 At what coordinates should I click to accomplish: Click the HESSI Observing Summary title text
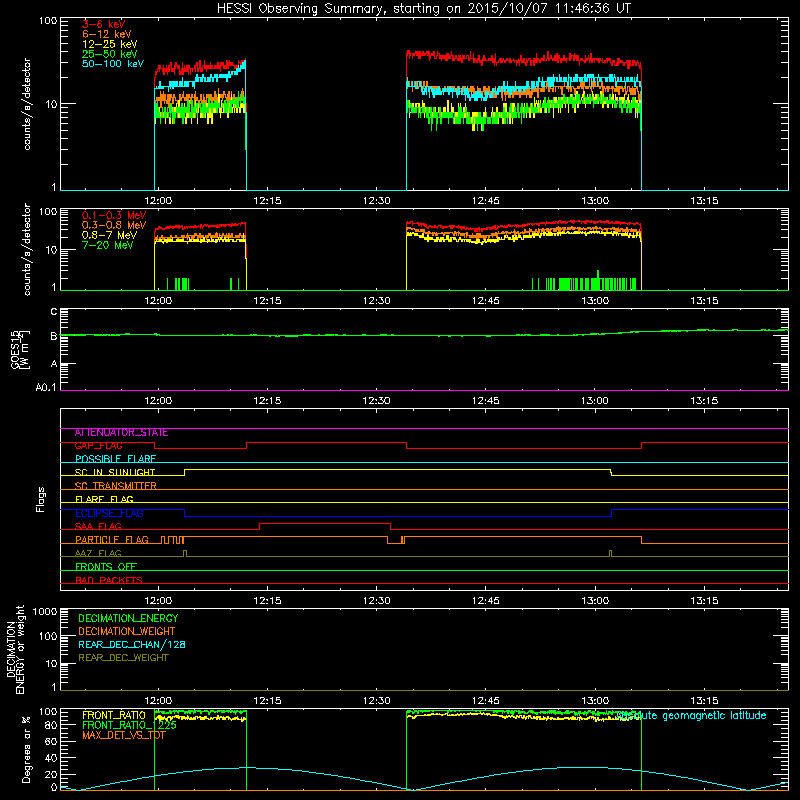point(424,9)
